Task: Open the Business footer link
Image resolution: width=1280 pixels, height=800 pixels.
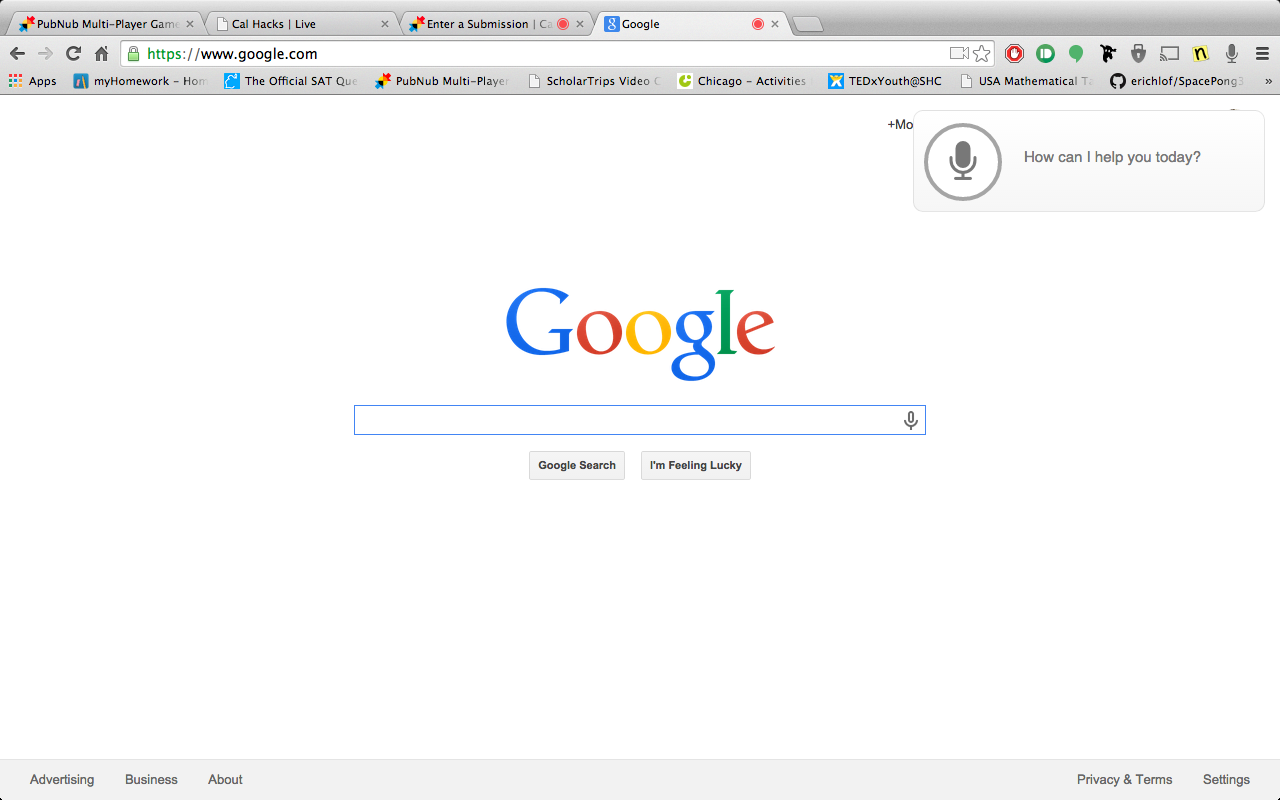Action: click(x=151, y=780)
